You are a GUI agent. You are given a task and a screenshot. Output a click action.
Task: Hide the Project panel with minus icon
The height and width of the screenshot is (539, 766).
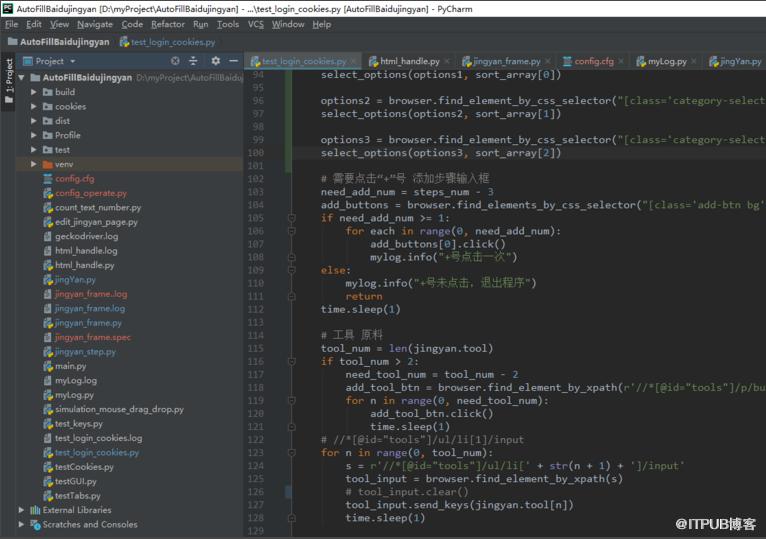pos(234,61)
